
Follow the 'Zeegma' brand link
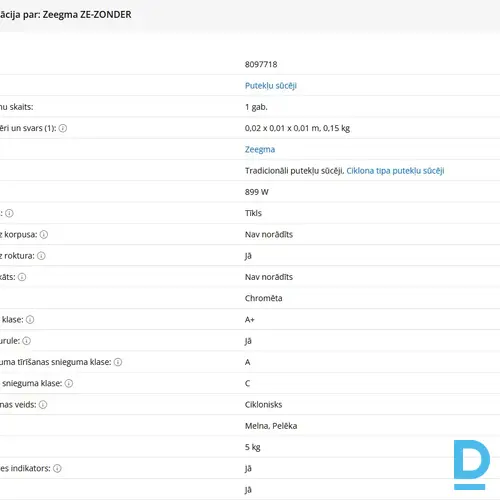coord(260,149)
